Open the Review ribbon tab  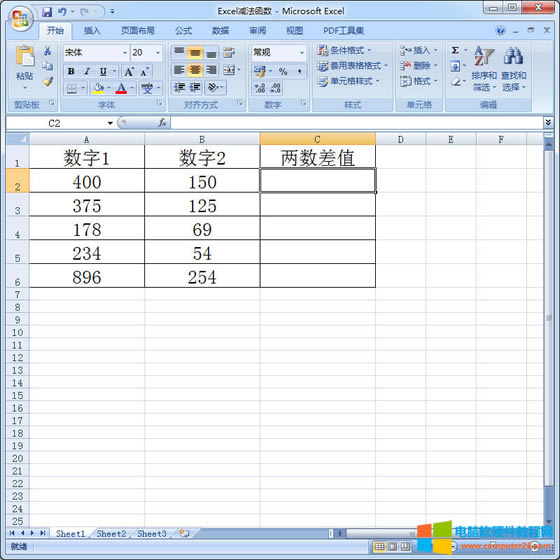click(258, 31)
